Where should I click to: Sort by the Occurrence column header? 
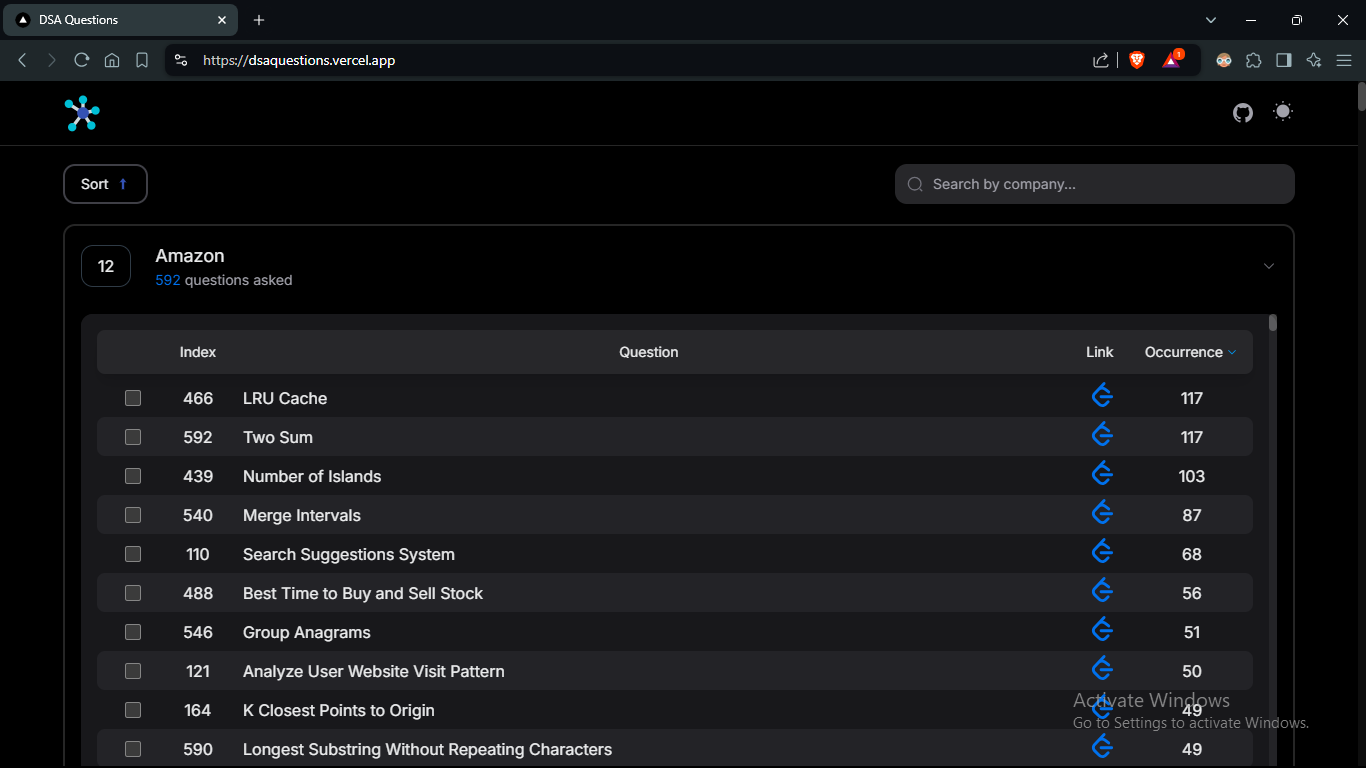(x=1190, y=352)
